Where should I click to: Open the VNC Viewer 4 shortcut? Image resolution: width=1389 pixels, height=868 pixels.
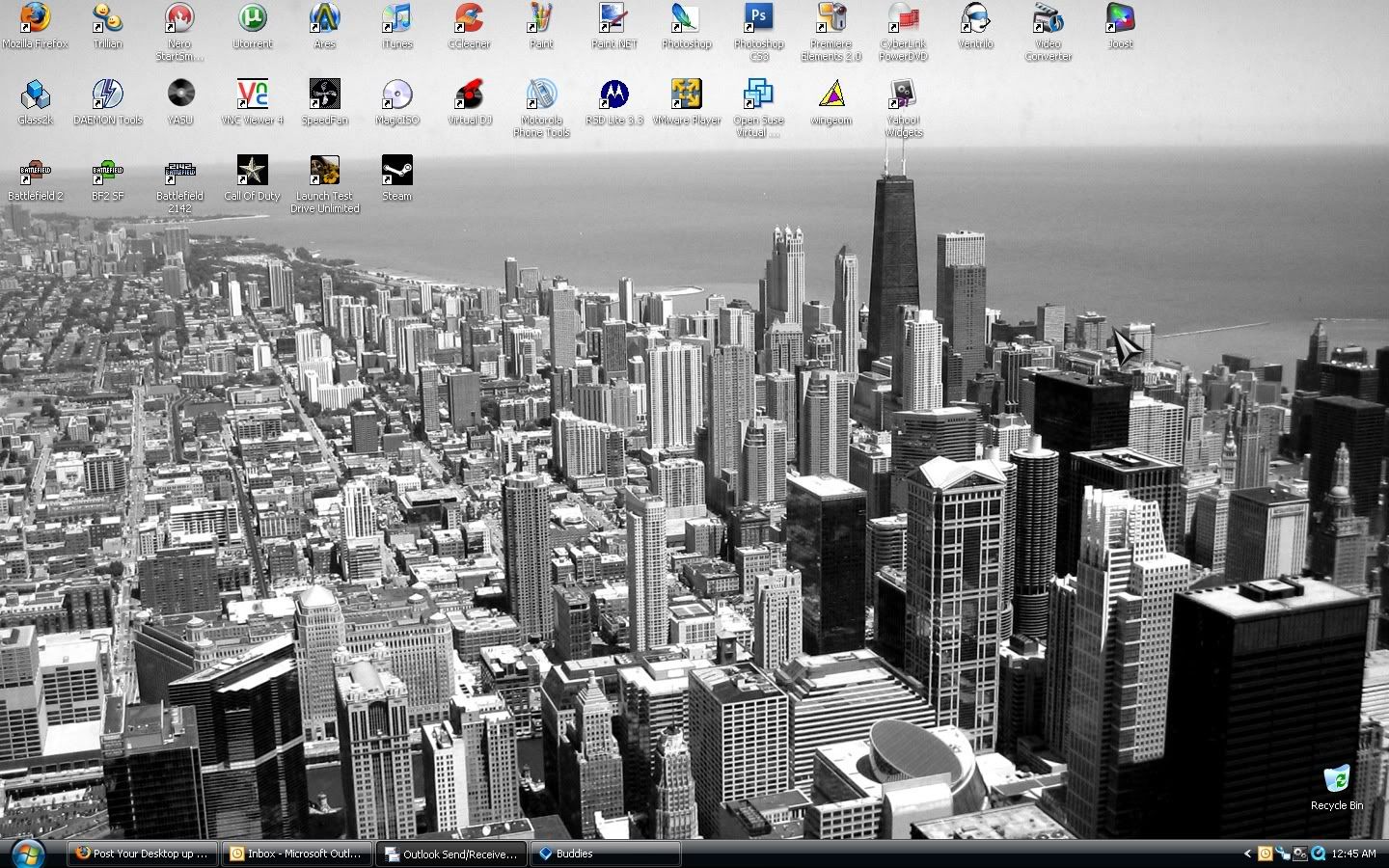[x=252, y=102]
